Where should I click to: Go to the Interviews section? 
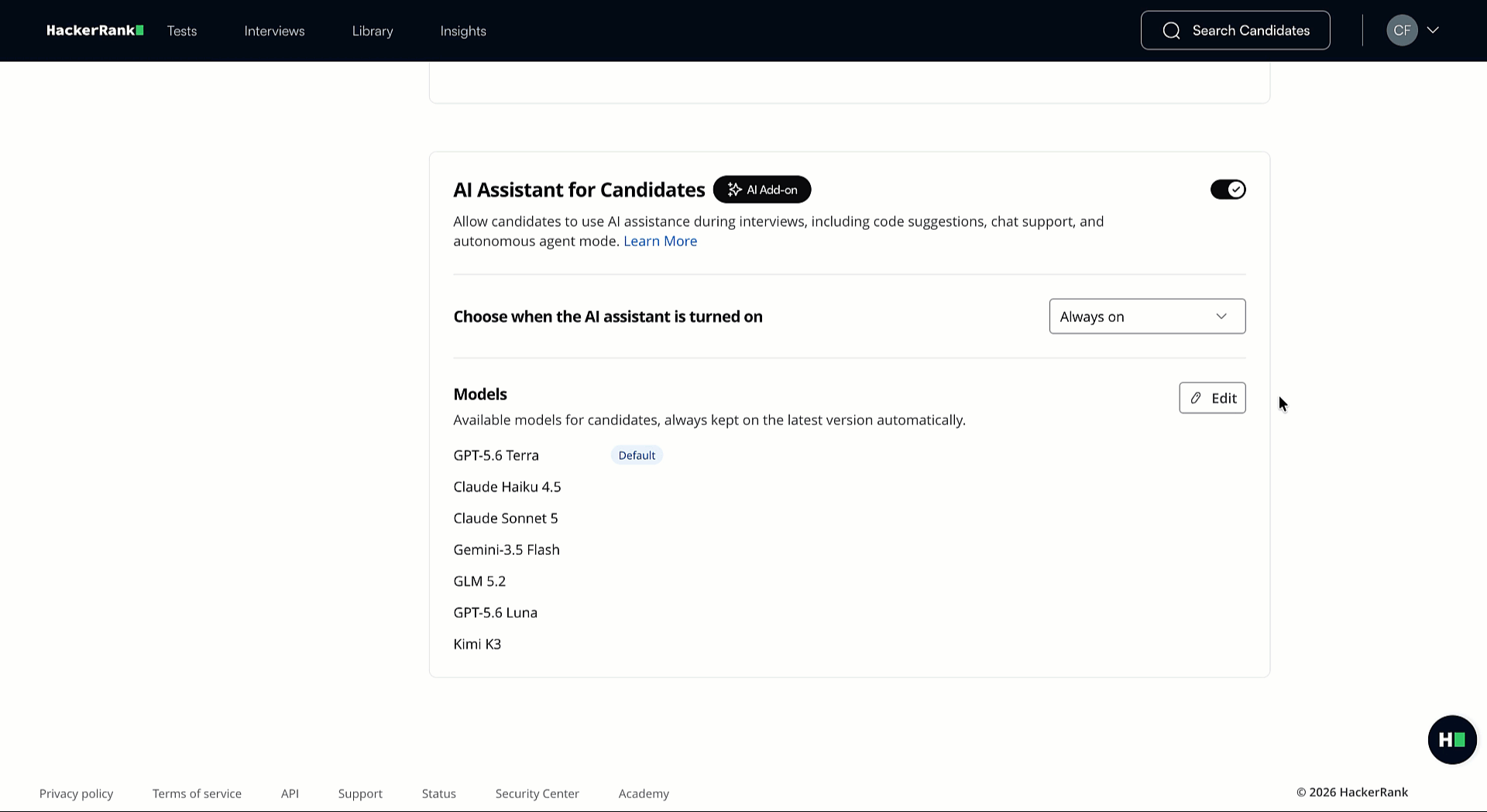(x=275, y=31)
